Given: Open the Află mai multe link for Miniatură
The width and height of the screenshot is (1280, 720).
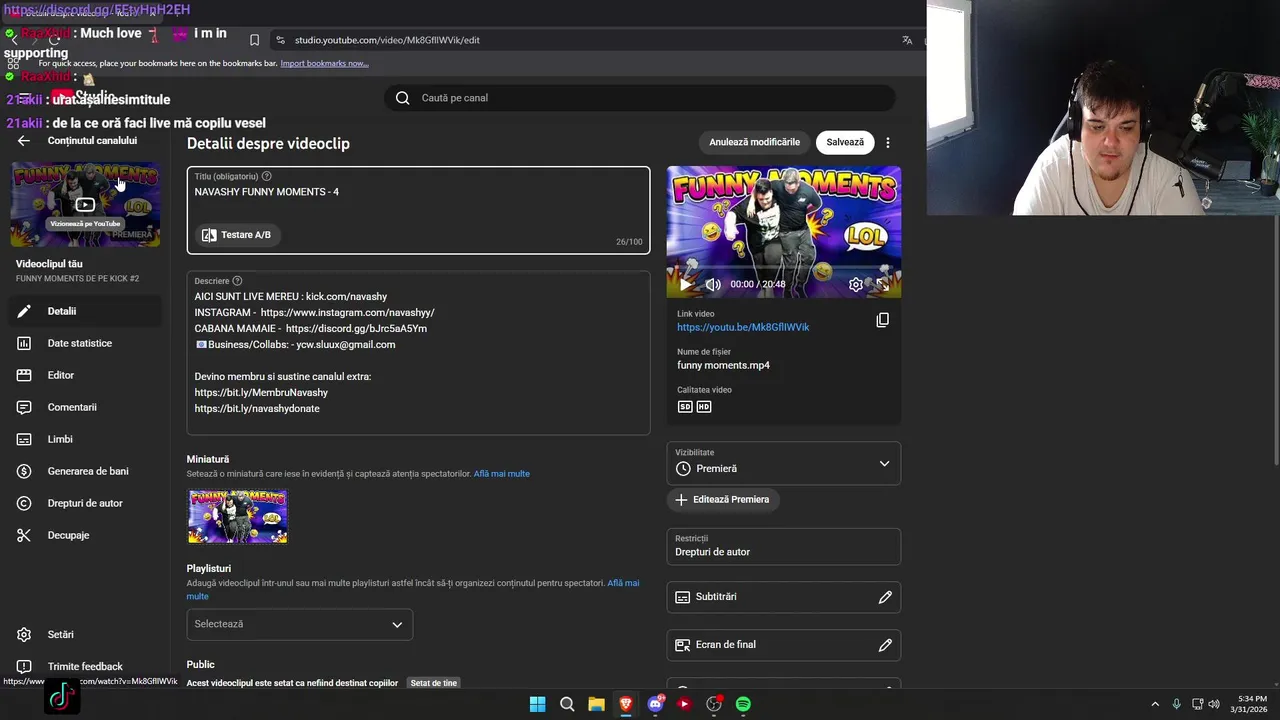Looking at the screenshot, I should tap(502, 474).
